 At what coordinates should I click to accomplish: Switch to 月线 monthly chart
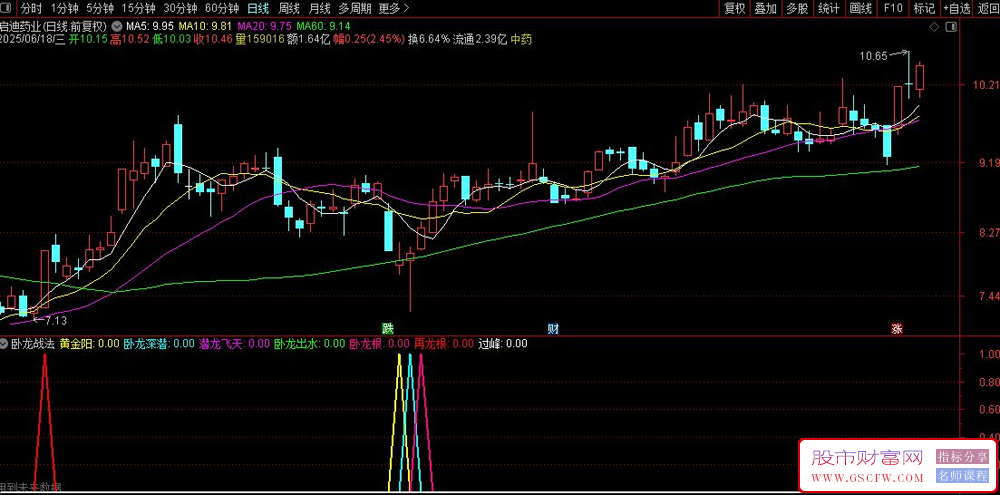(320, 8)
